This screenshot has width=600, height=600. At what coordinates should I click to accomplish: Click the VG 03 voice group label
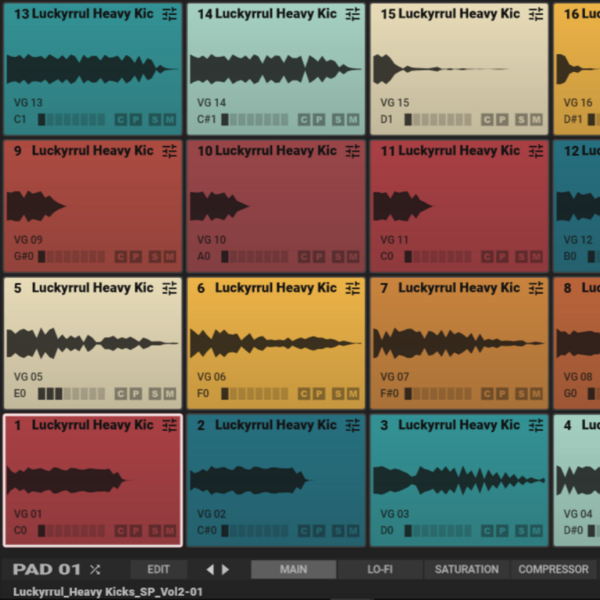click(395, 514)
